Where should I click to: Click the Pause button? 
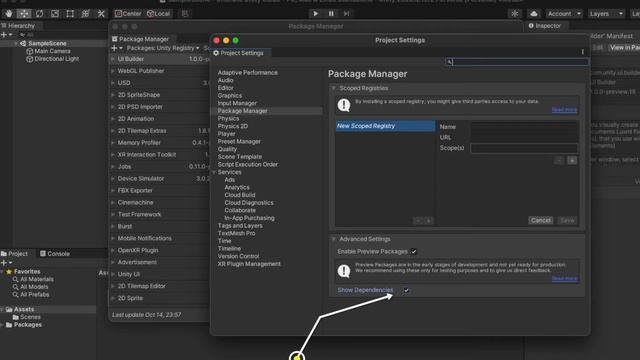click(x=331, y=13)
